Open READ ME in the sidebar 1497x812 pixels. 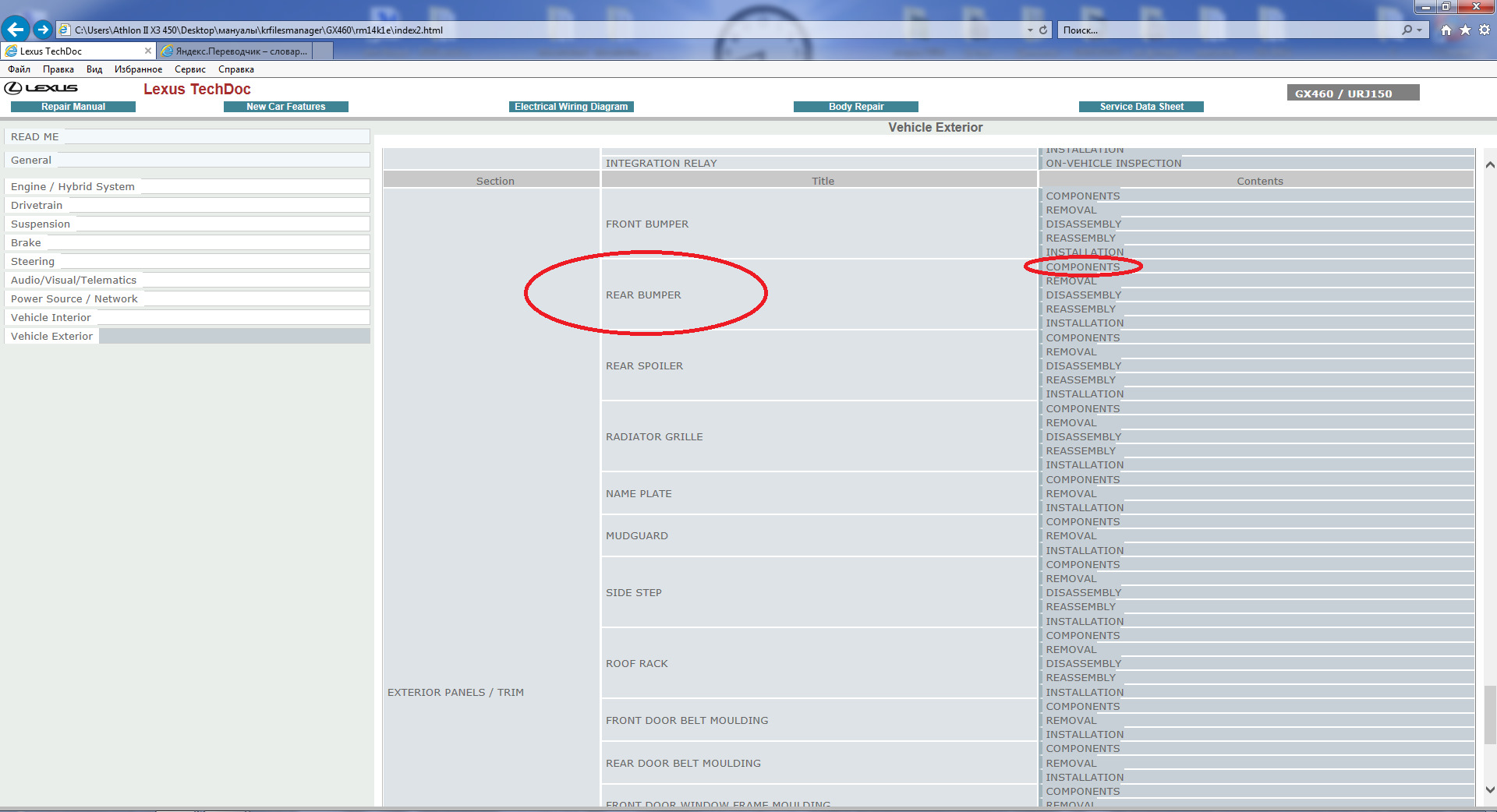tap(187, 136)
